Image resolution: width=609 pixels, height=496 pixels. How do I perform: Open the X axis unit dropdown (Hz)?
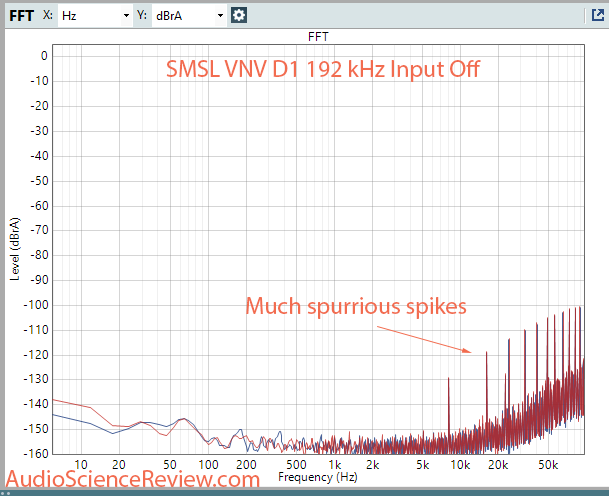95,16
